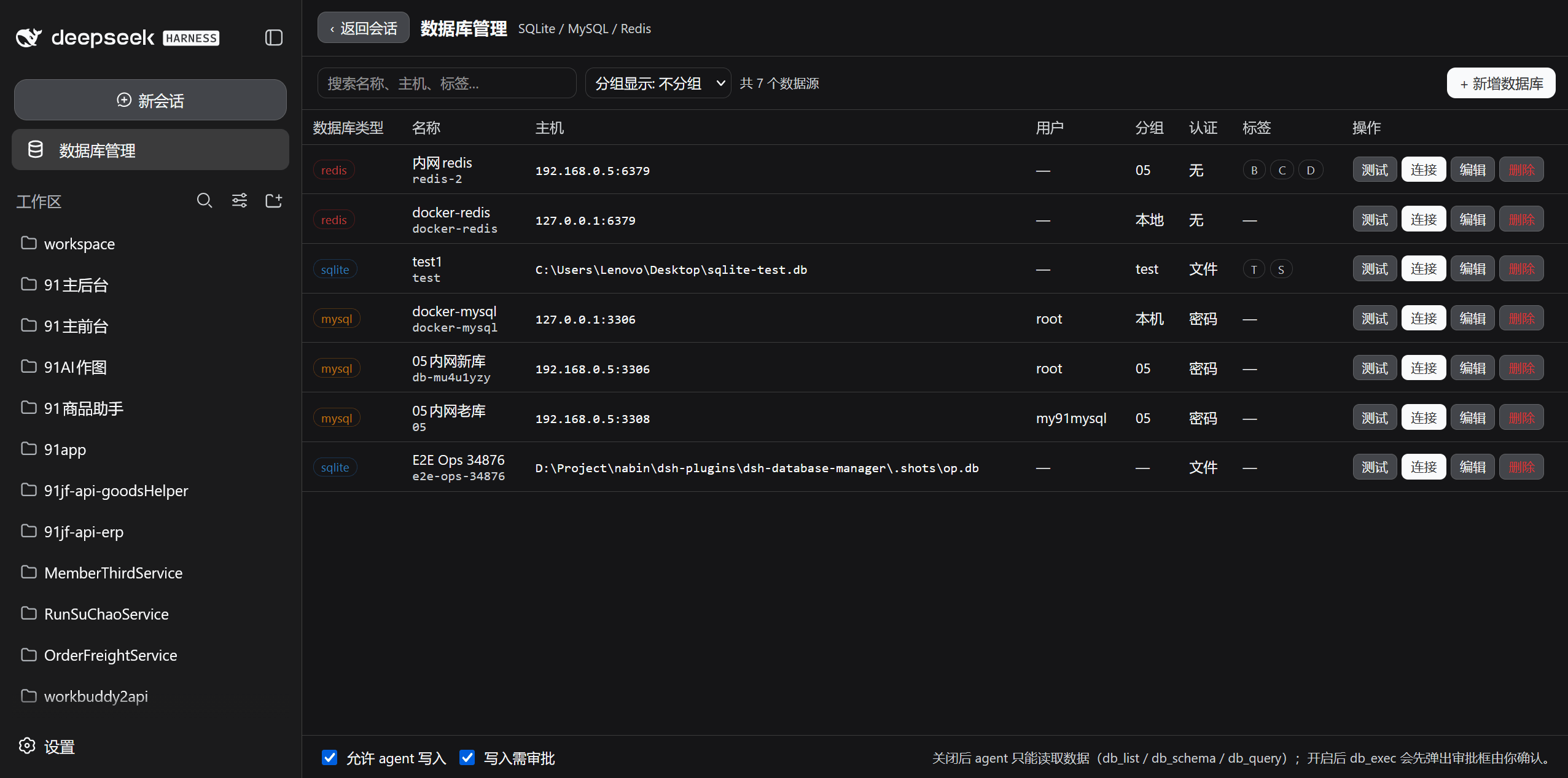The height and width of the screenshot is (778, 1568).
Task: Click the search workspaces magnifier icon
Action: [205, 201]
